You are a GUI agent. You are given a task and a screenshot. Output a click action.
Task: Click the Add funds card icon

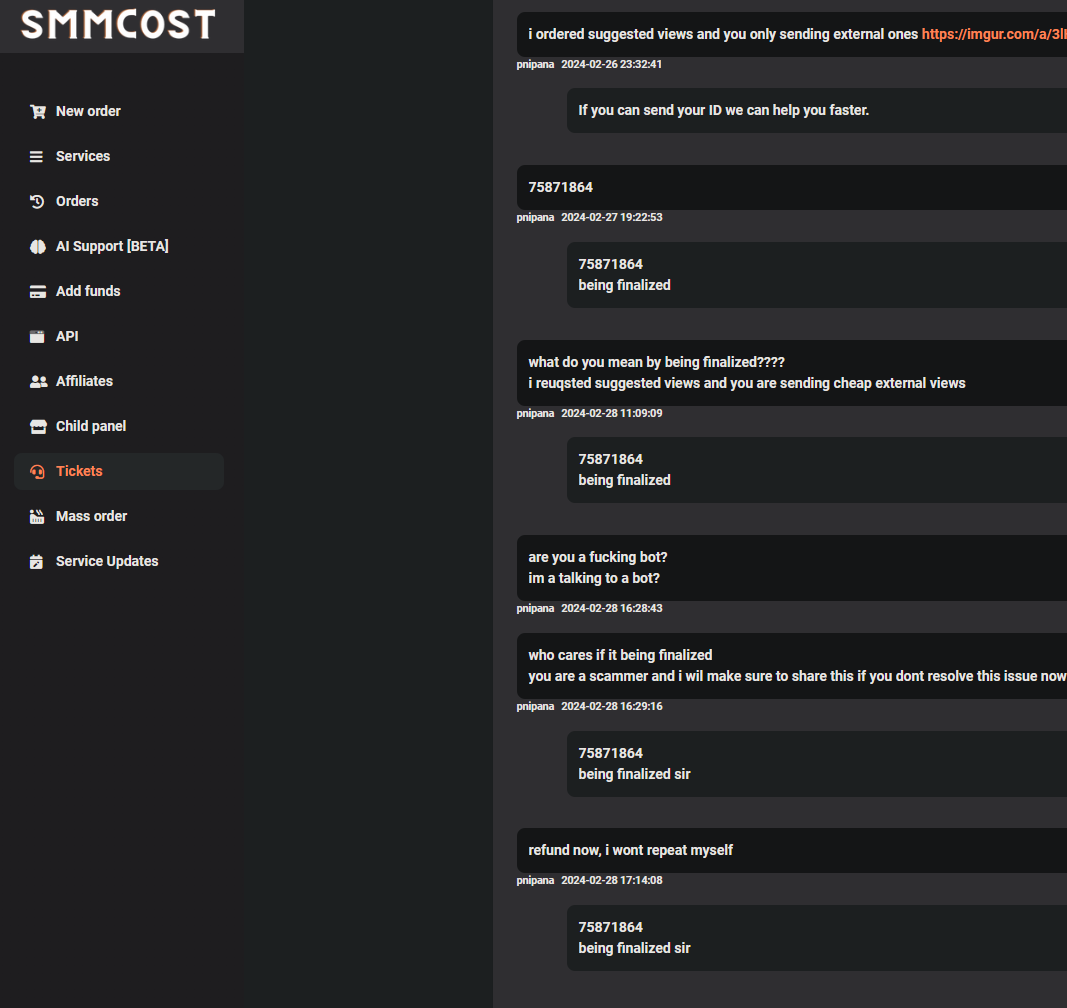pyautogui.click(x=37, y=291)
